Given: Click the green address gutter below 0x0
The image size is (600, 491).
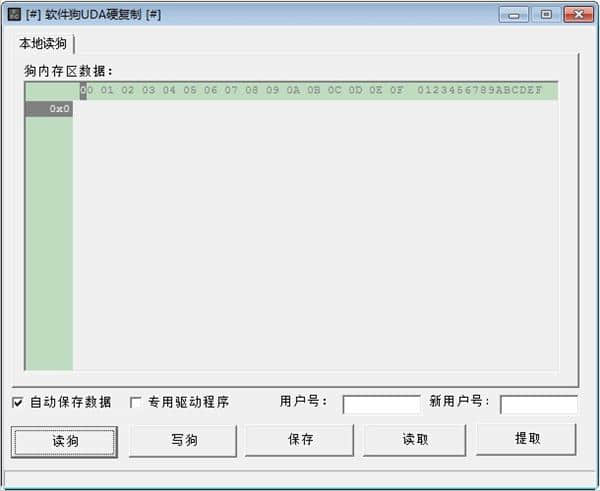Looking at the screenshot, I should click(x=49, y=240).
